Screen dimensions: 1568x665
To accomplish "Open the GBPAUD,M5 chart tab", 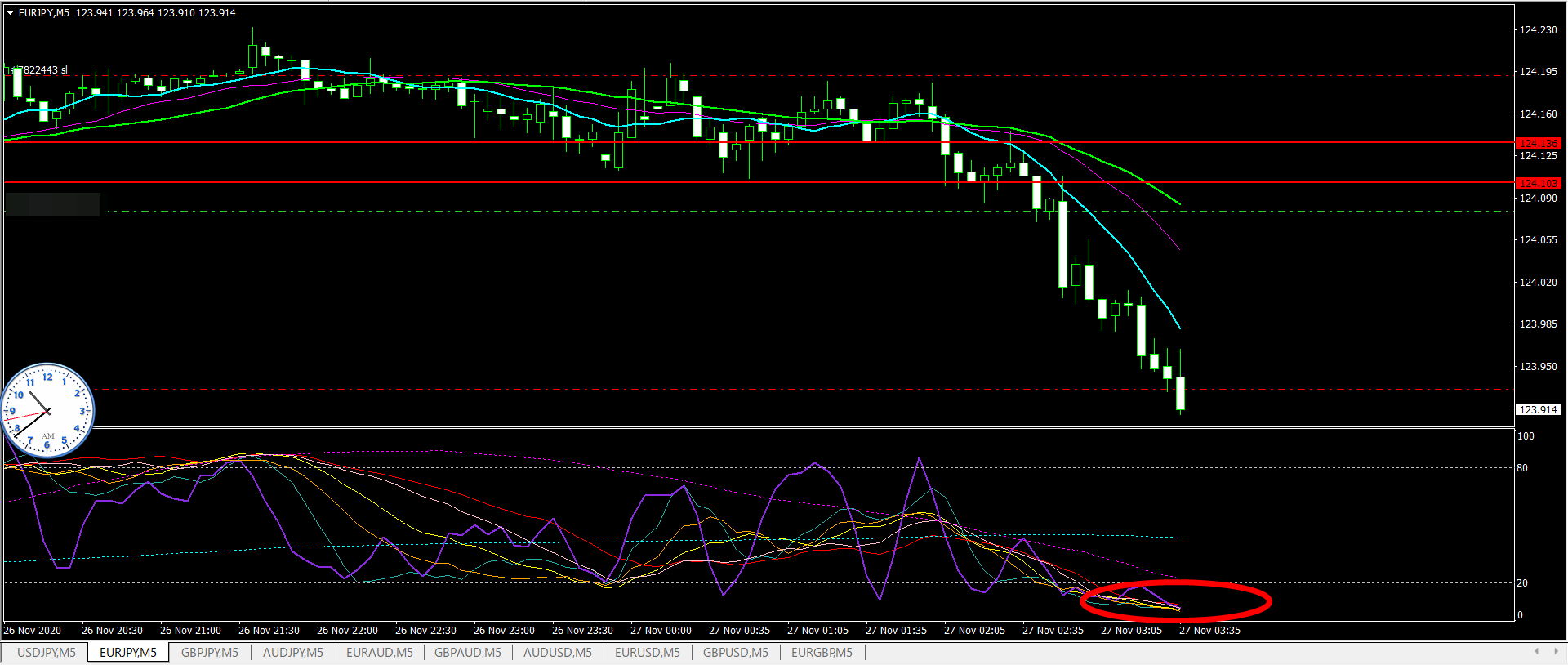I will point(467,652).
